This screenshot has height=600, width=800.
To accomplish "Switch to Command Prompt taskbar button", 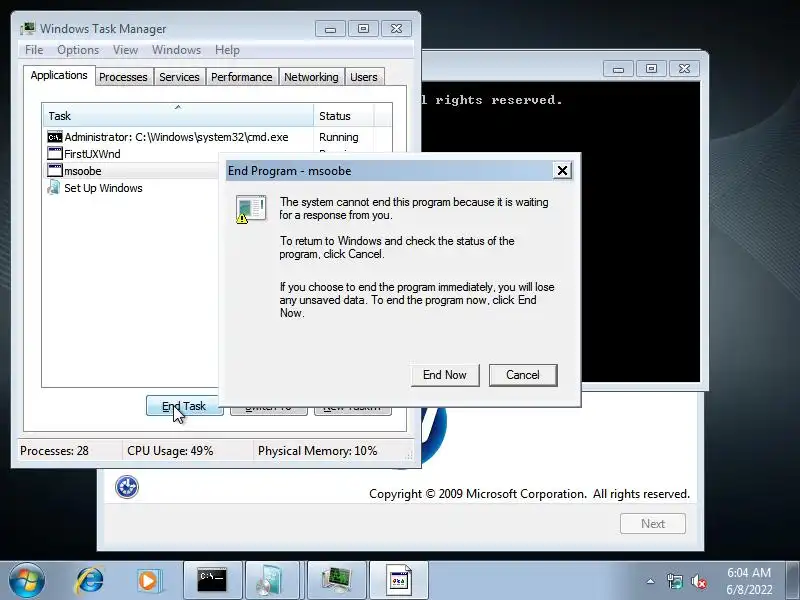I will (212, 581).
